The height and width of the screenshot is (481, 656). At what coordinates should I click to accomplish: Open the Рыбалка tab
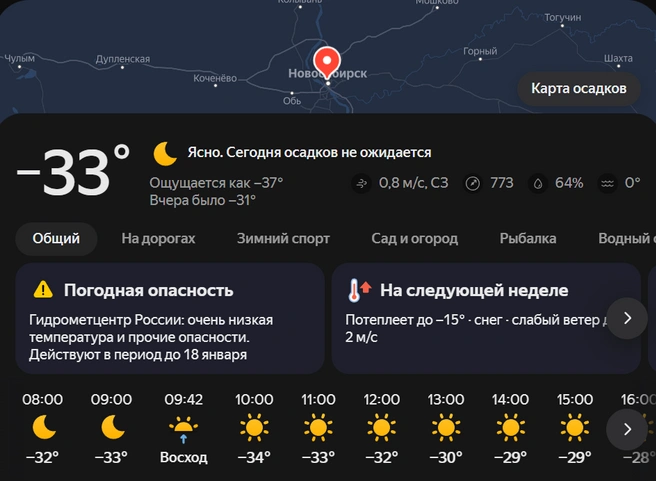point(528,238)
